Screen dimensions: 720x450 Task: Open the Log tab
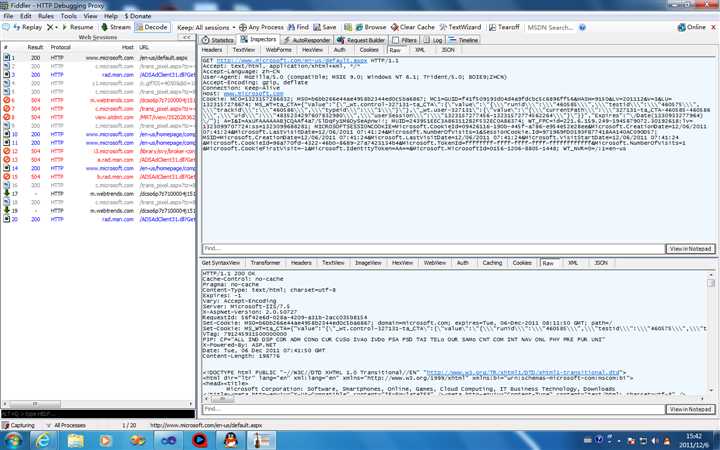433,40
